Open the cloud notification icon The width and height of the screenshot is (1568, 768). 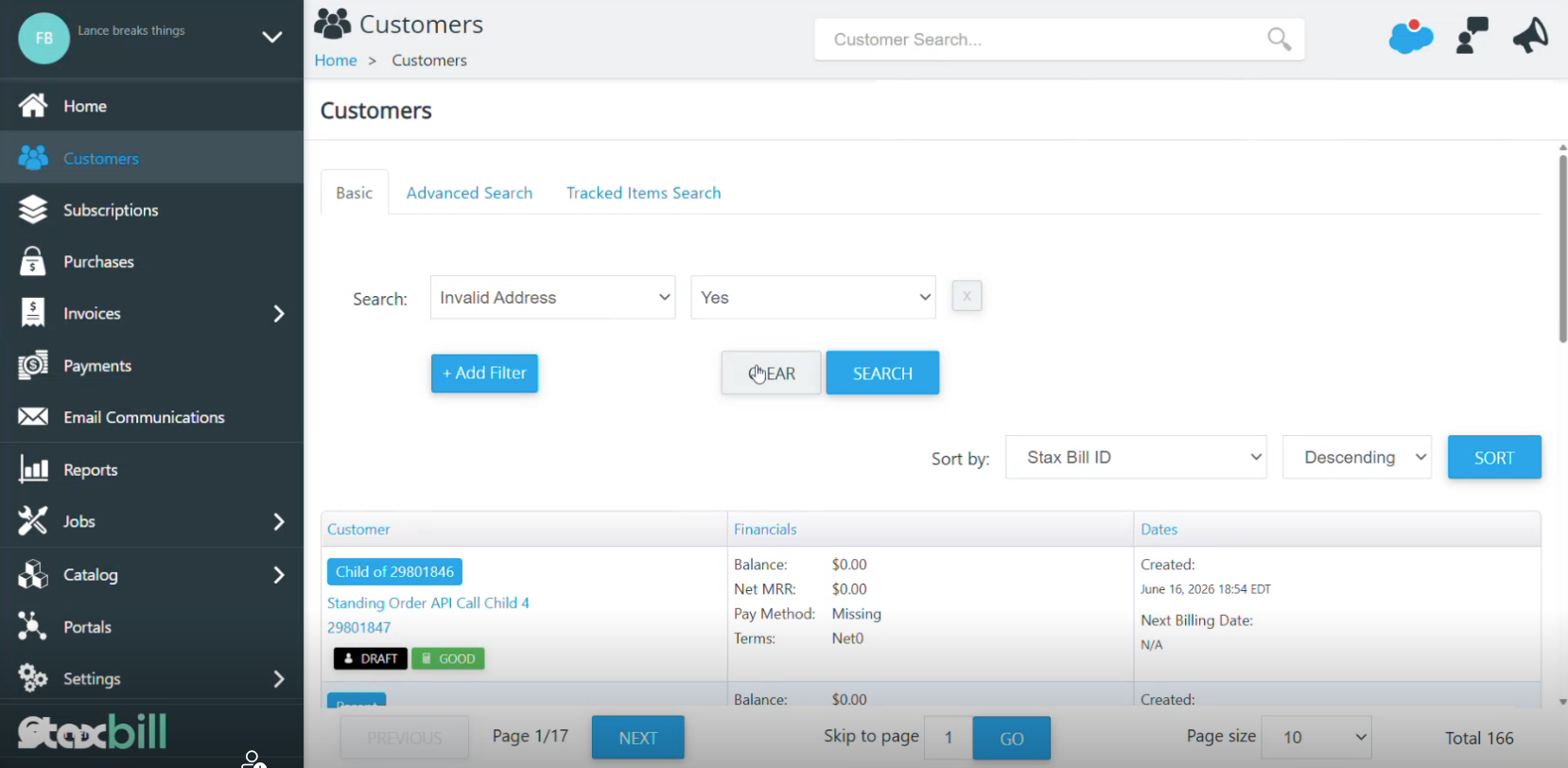pyautogui.click(x=1411, y=37)
